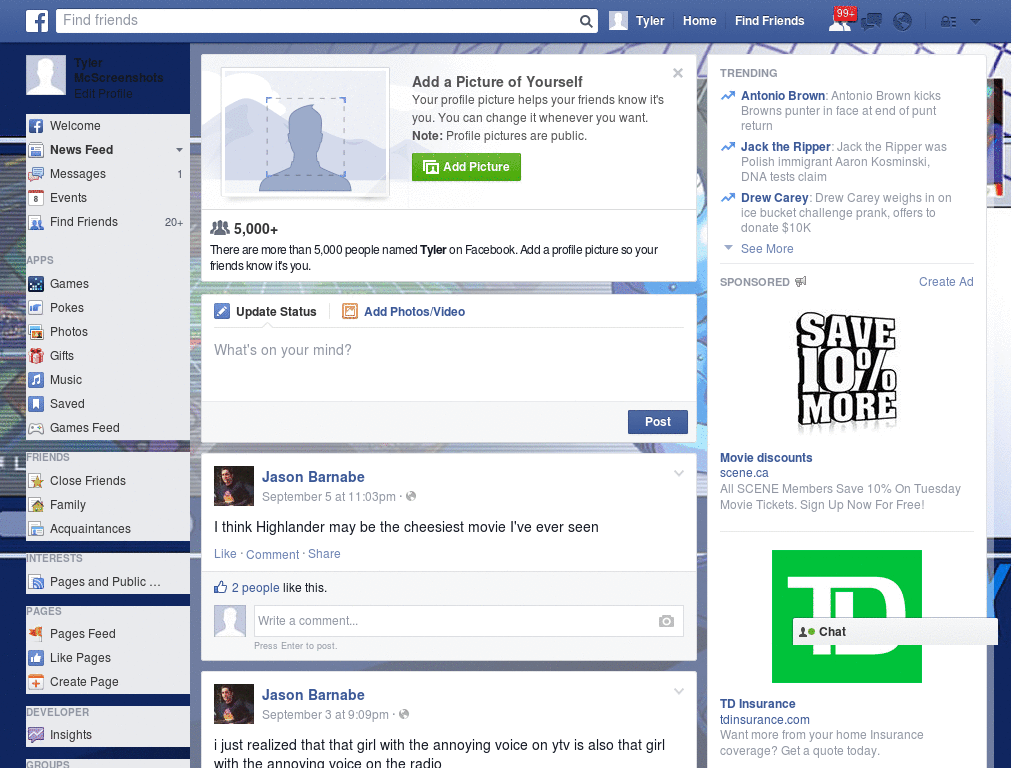The image size is (1024, 768).
Task: Open Home in the top bar
Action: tap(699, 21)
